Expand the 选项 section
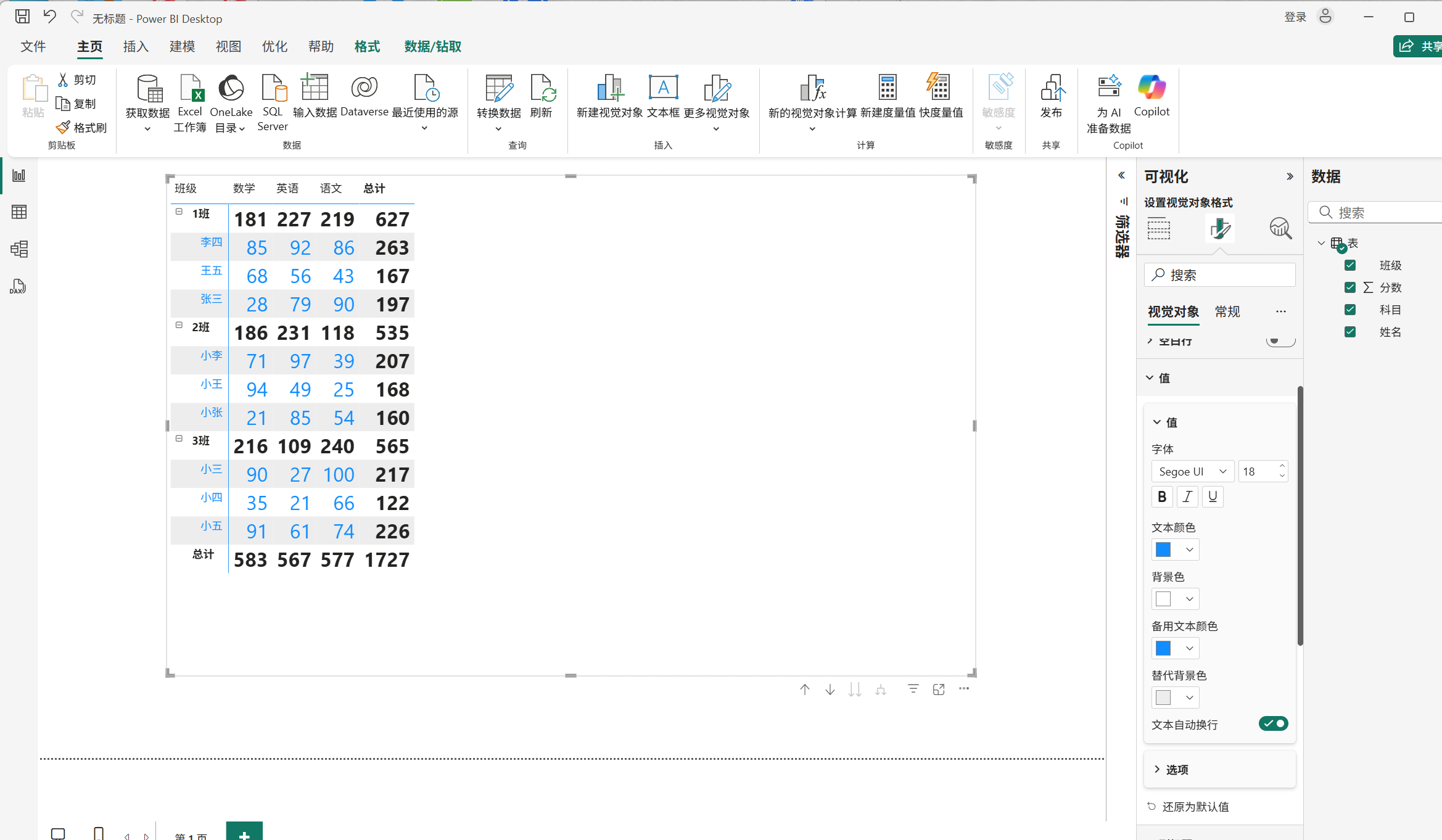This screenshot has width=1442, height=840. 1177,770
